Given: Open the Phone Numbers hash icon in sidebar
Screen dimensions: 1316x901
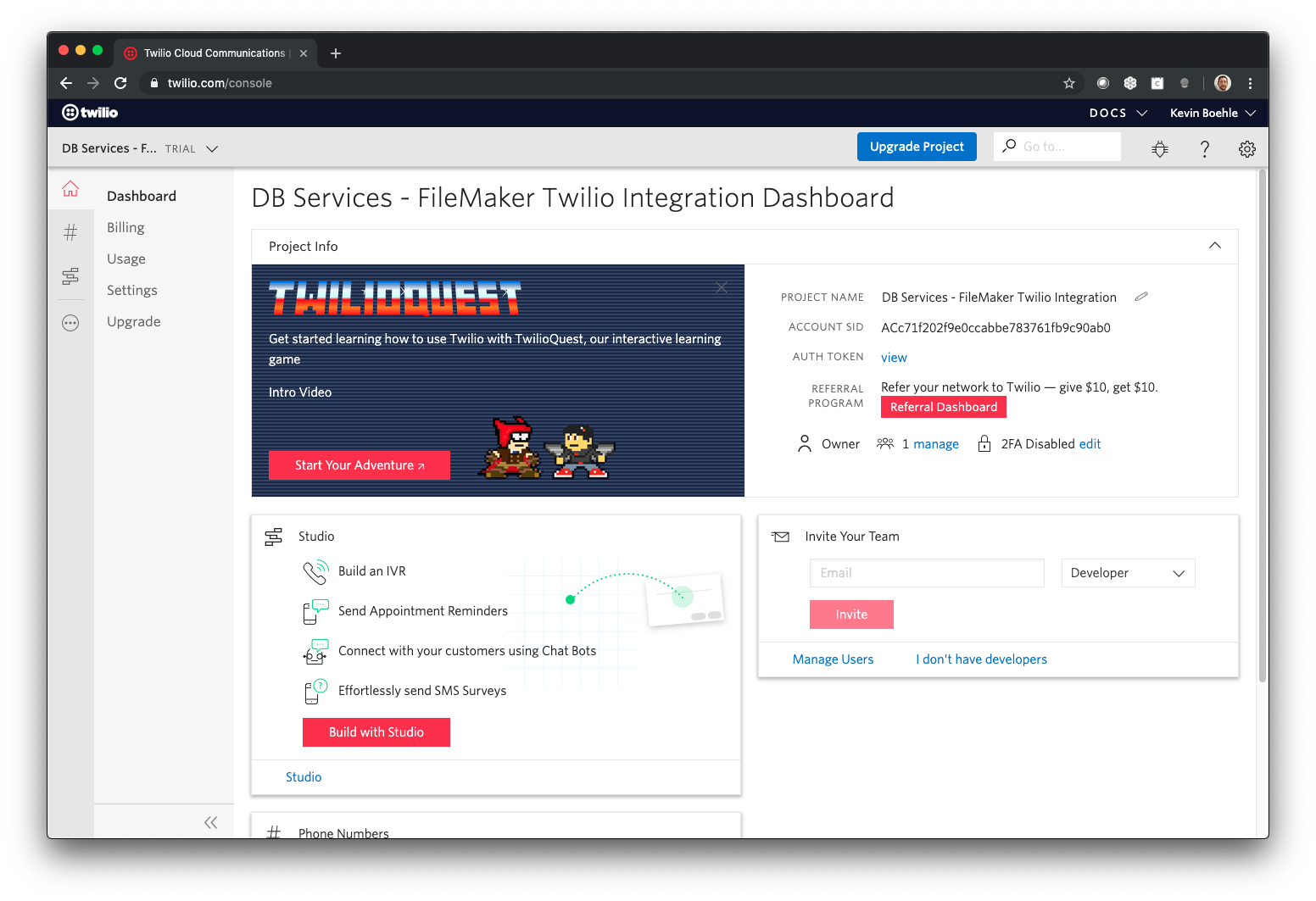Looking at the screenshot, I should (70, 232).
